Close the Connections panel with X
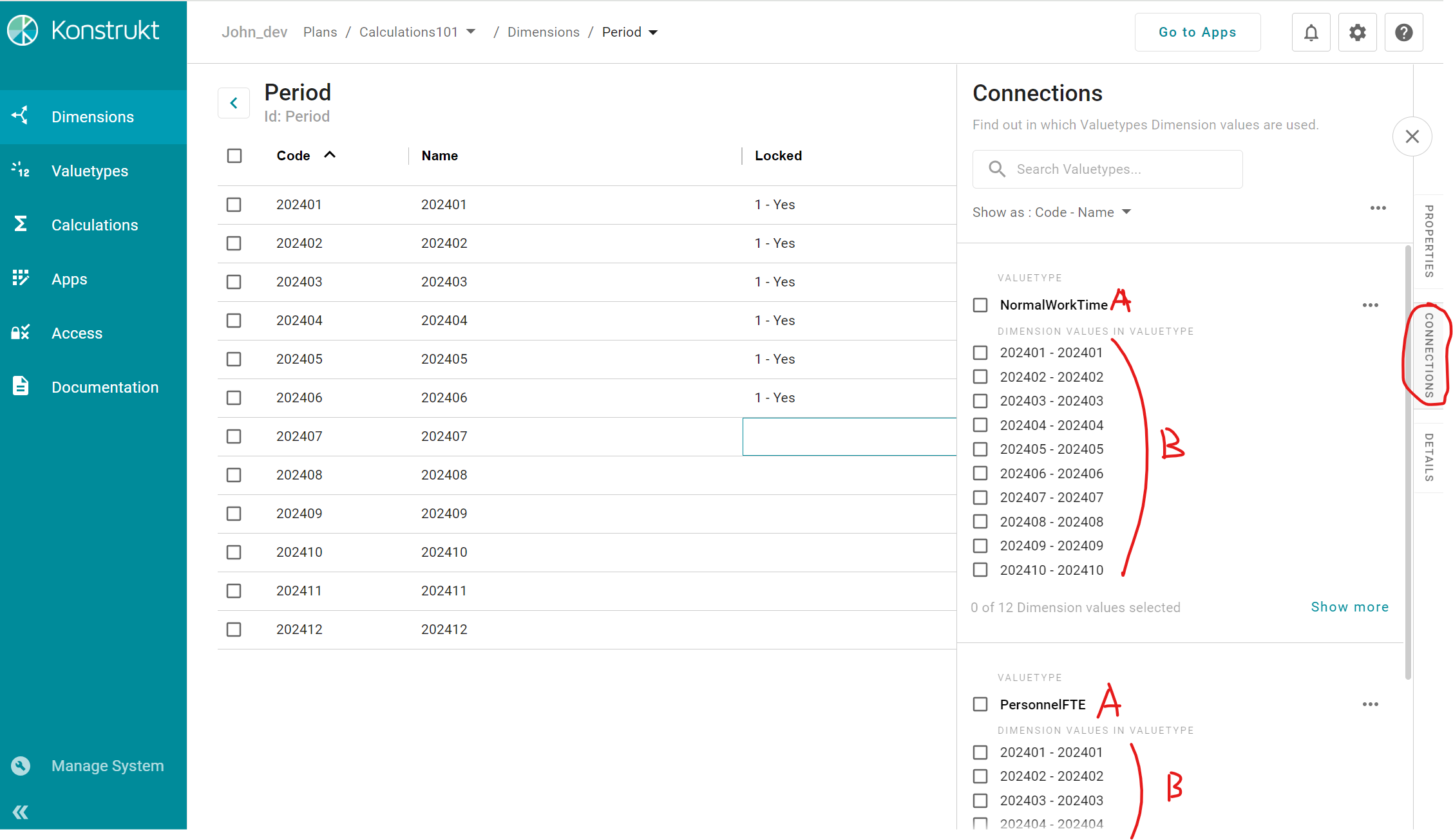The width and height of the screenshot is (1453, 840). (x=1412, y=136)
